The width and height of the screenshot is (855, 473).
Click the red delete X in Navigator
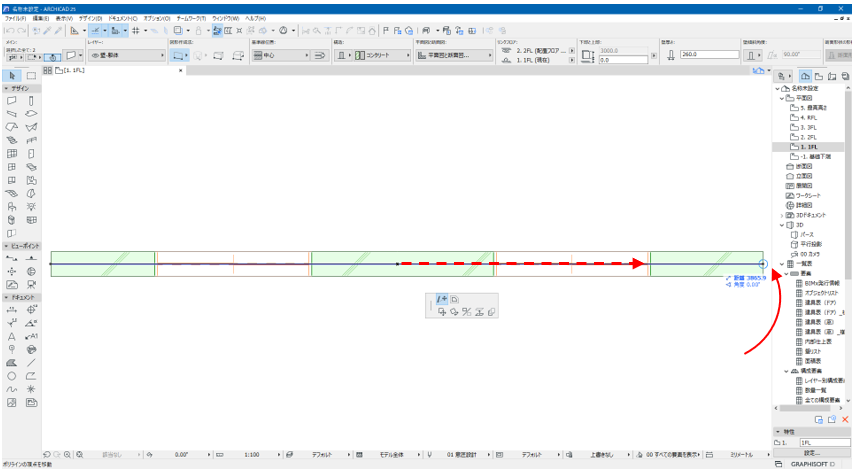(x=845, y=420)
